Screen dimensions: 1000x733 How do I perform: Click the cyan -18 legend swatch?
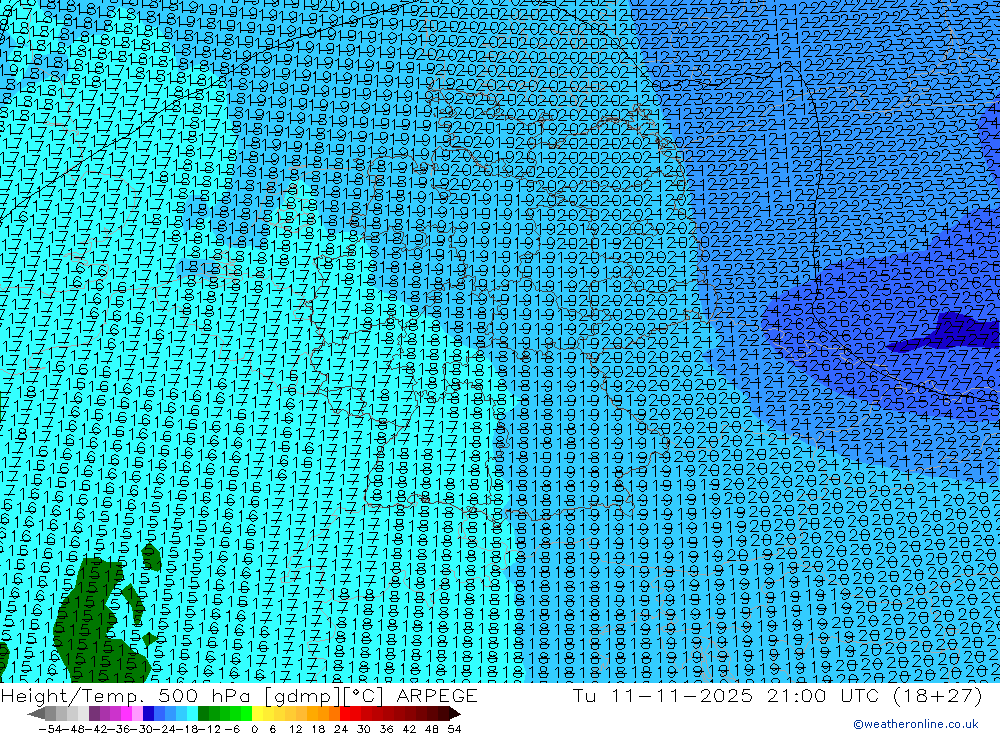(192, 714)
